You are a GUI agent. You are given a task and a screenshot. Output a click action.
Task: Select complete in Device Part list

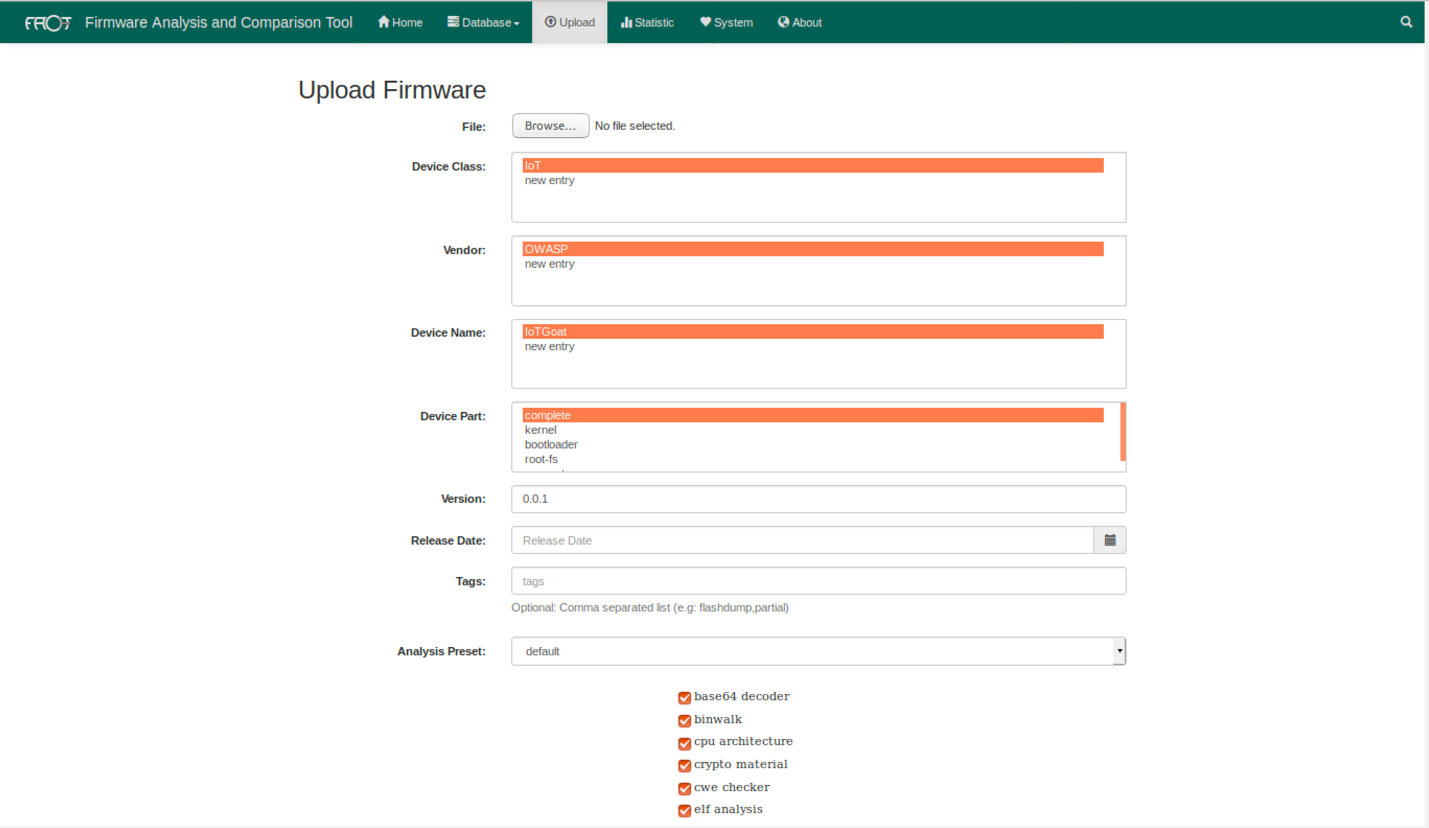click(x=813, y=415)
